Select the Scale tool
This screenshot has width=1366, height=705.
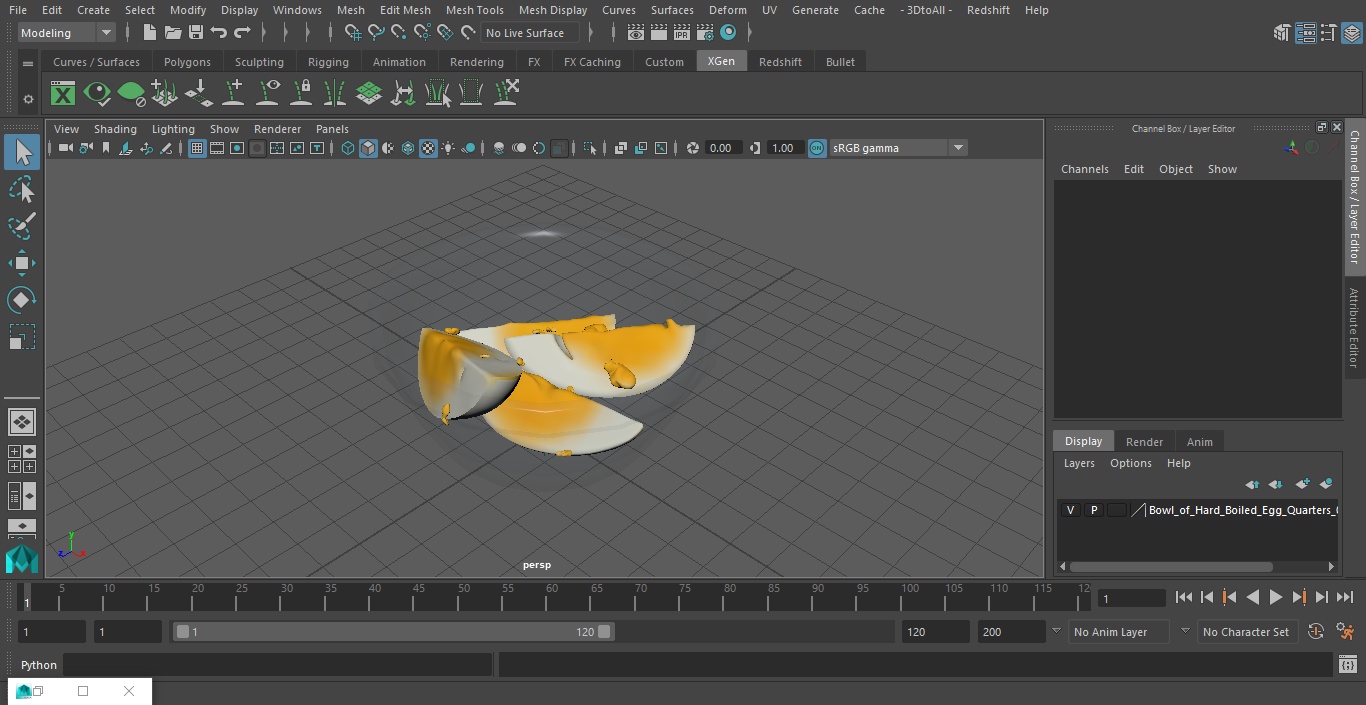pos(22,337)
